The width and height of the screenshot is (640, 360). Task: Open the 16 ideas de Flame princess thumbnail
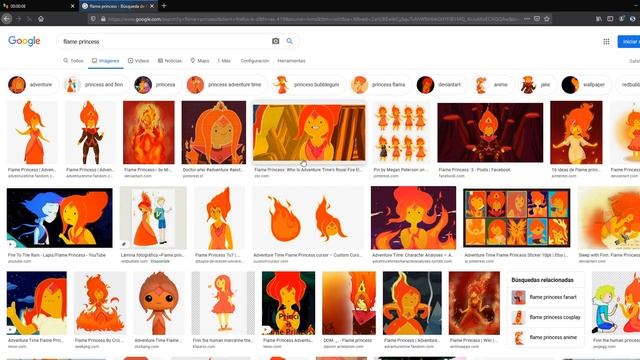pos(576,132)
